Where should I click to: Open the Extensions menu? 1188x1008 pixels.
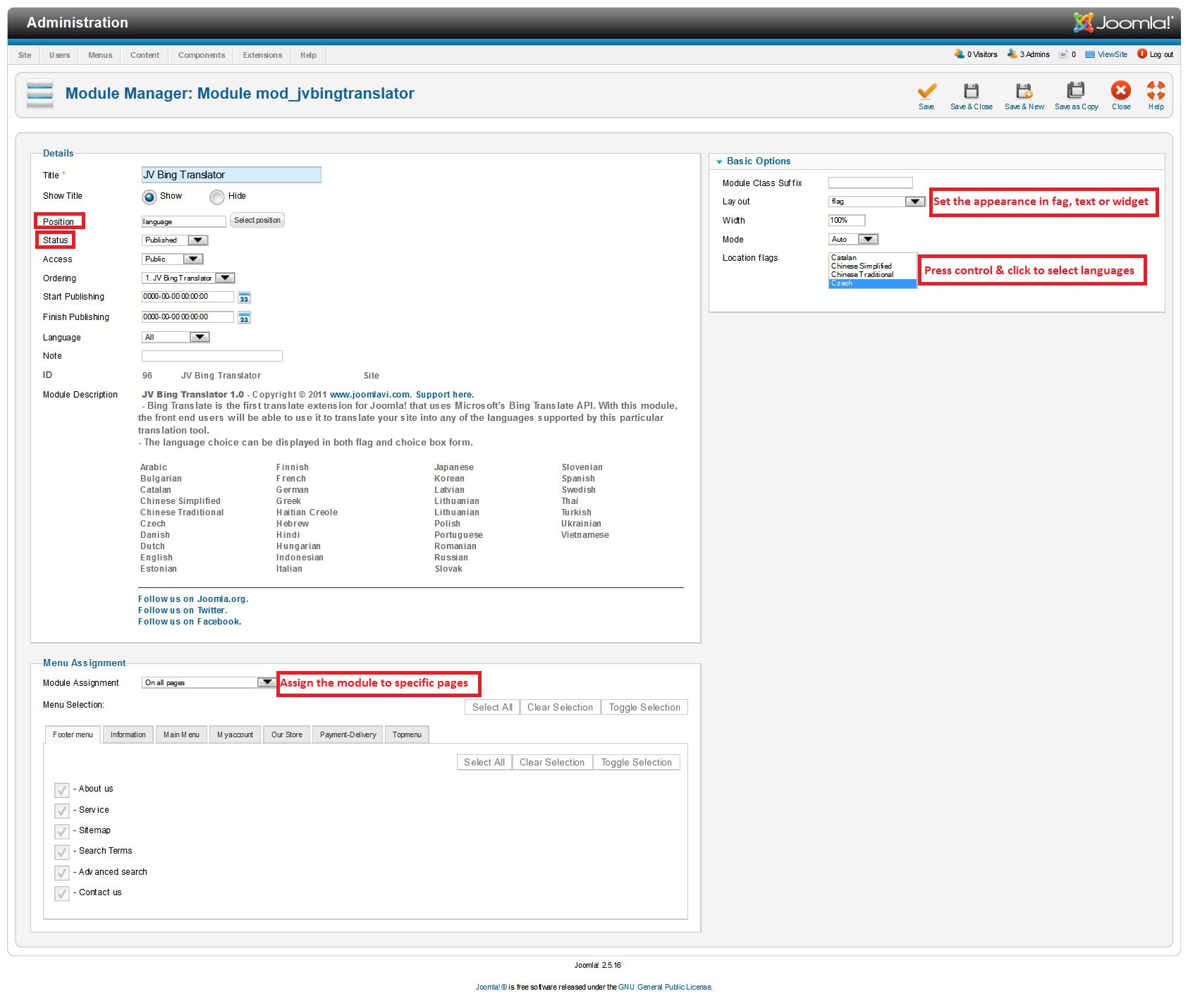262,55
